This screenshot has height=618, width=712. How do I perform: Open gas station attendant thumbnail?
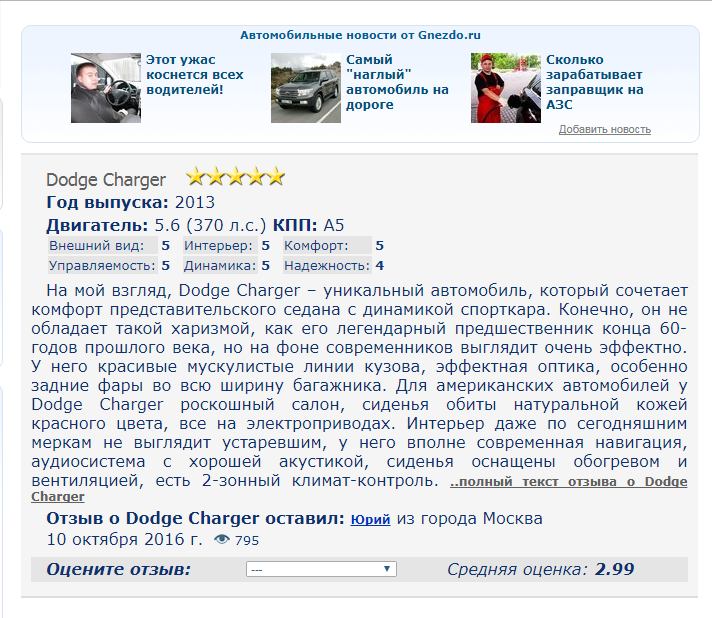(x=505, y=88)
